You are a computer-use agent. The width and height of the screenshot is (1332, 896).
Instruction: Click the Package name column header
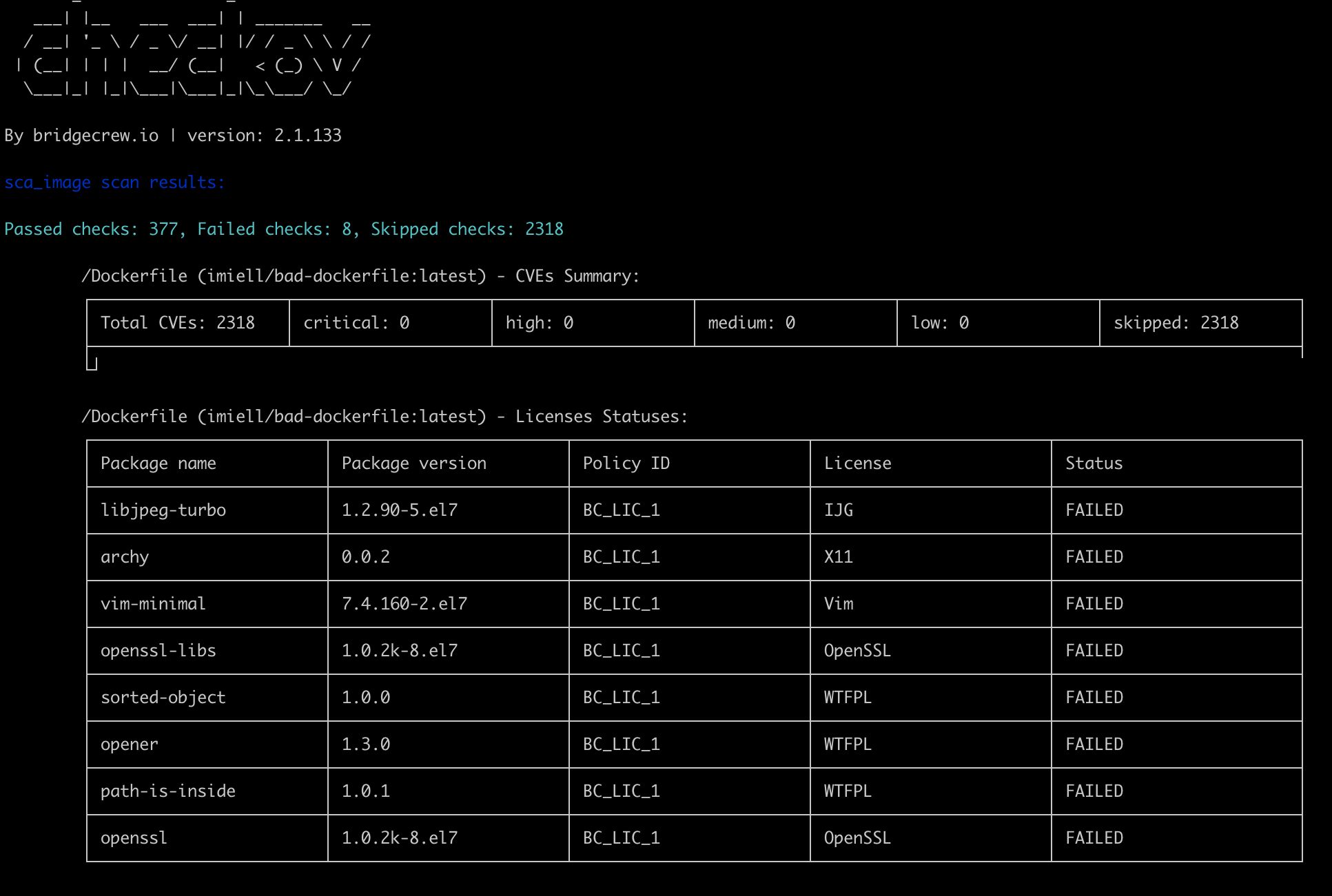[158, 463]
